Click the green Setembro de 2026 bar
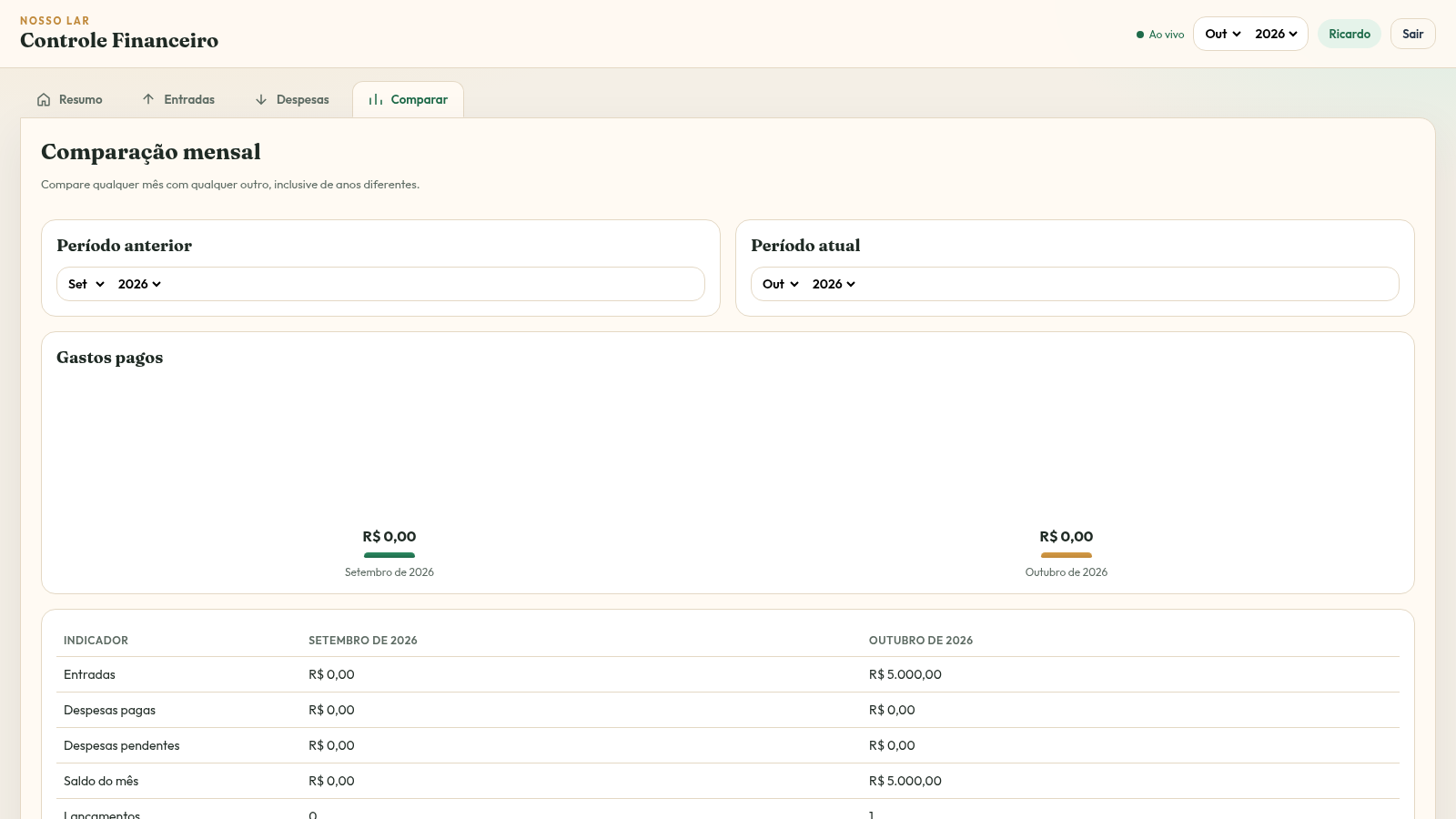1456x819 pixels. (389, 555)
